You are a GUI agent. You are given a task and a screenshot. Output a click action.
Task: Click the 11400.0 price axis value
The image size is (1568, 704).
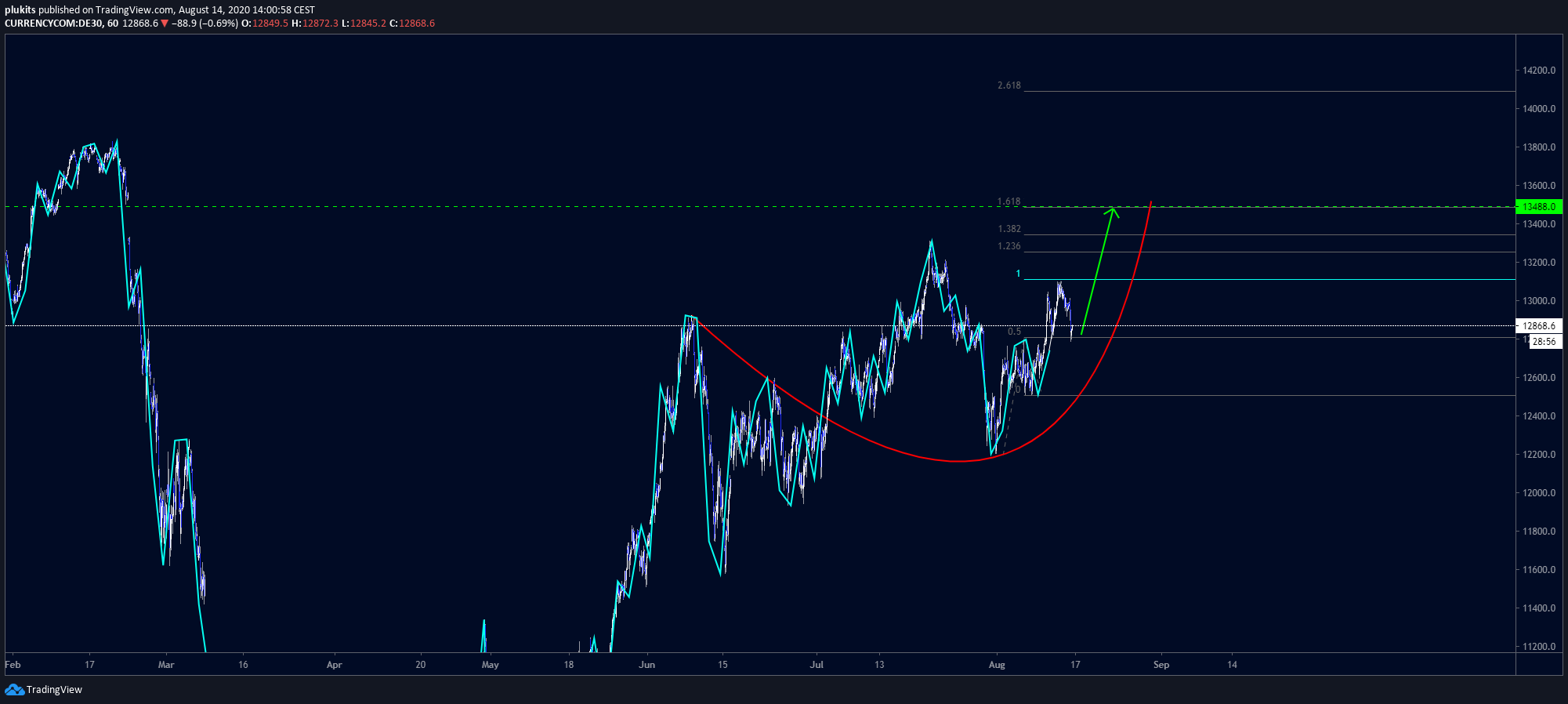click(1539, 608)
